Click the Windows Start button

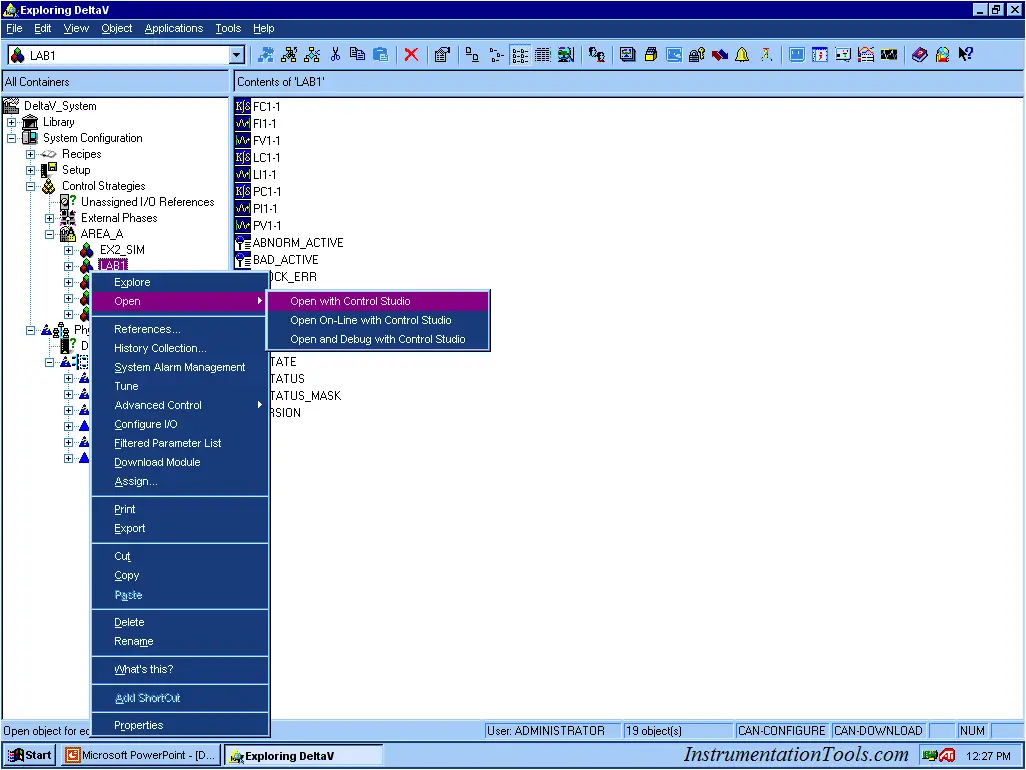point(29,755)
